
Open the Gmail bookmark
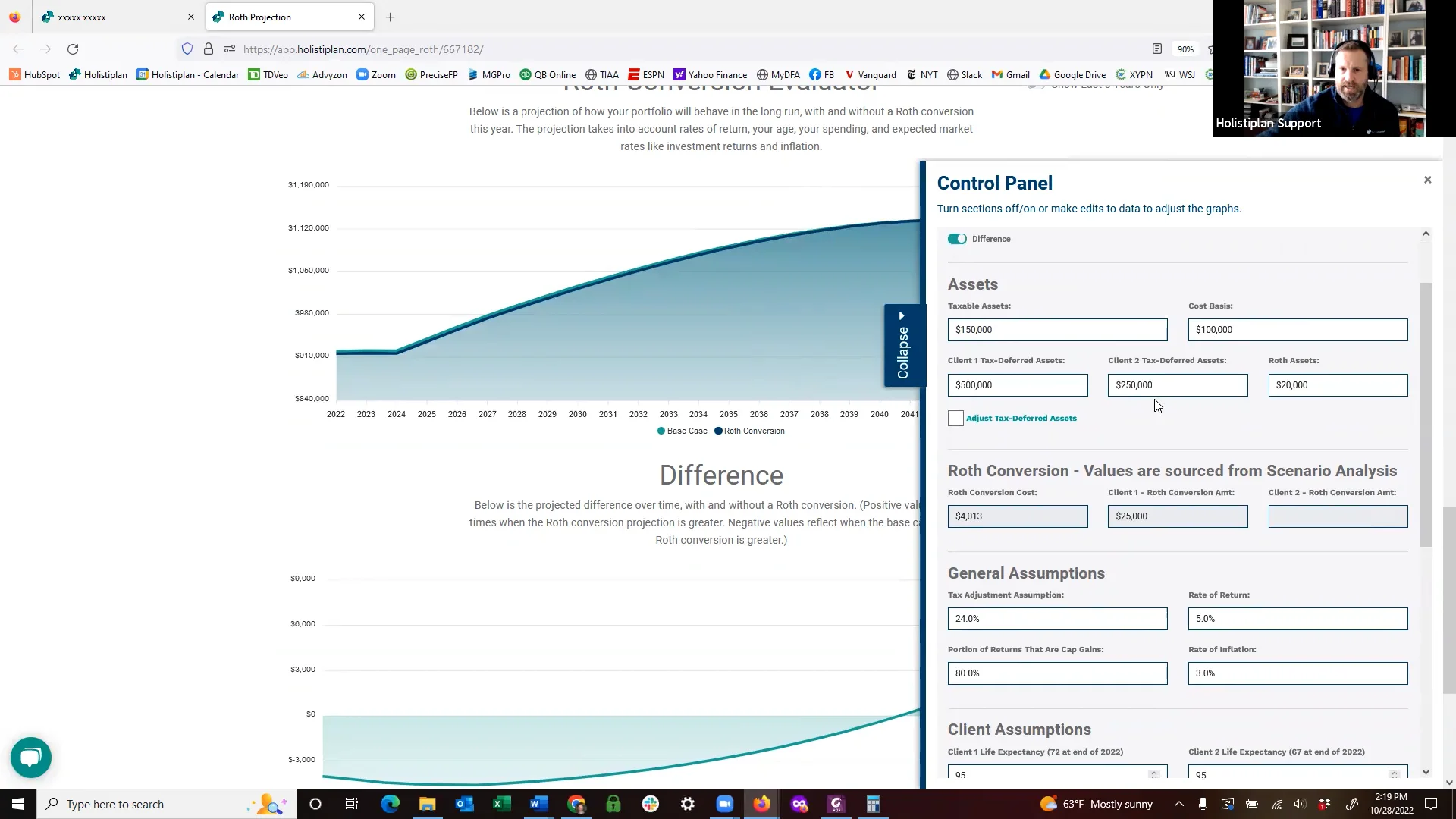pos(1010,74)
